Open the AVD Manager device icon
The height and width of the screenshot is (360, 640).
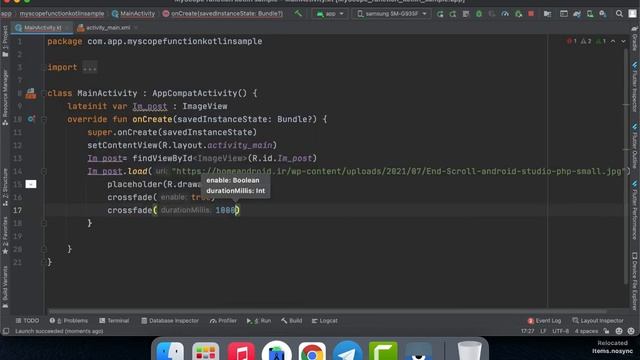click(x=590, y=14)
